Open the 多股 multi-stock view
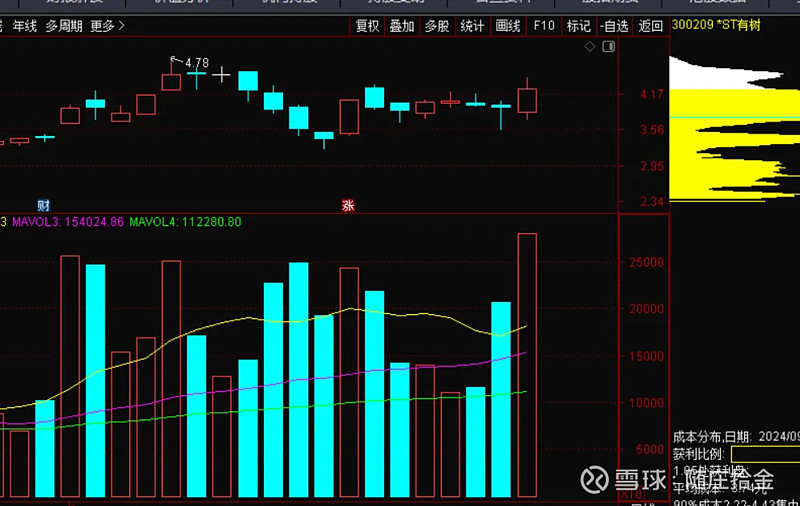The image size is (800, 506). pyautogui.click(x=437, y=26)
